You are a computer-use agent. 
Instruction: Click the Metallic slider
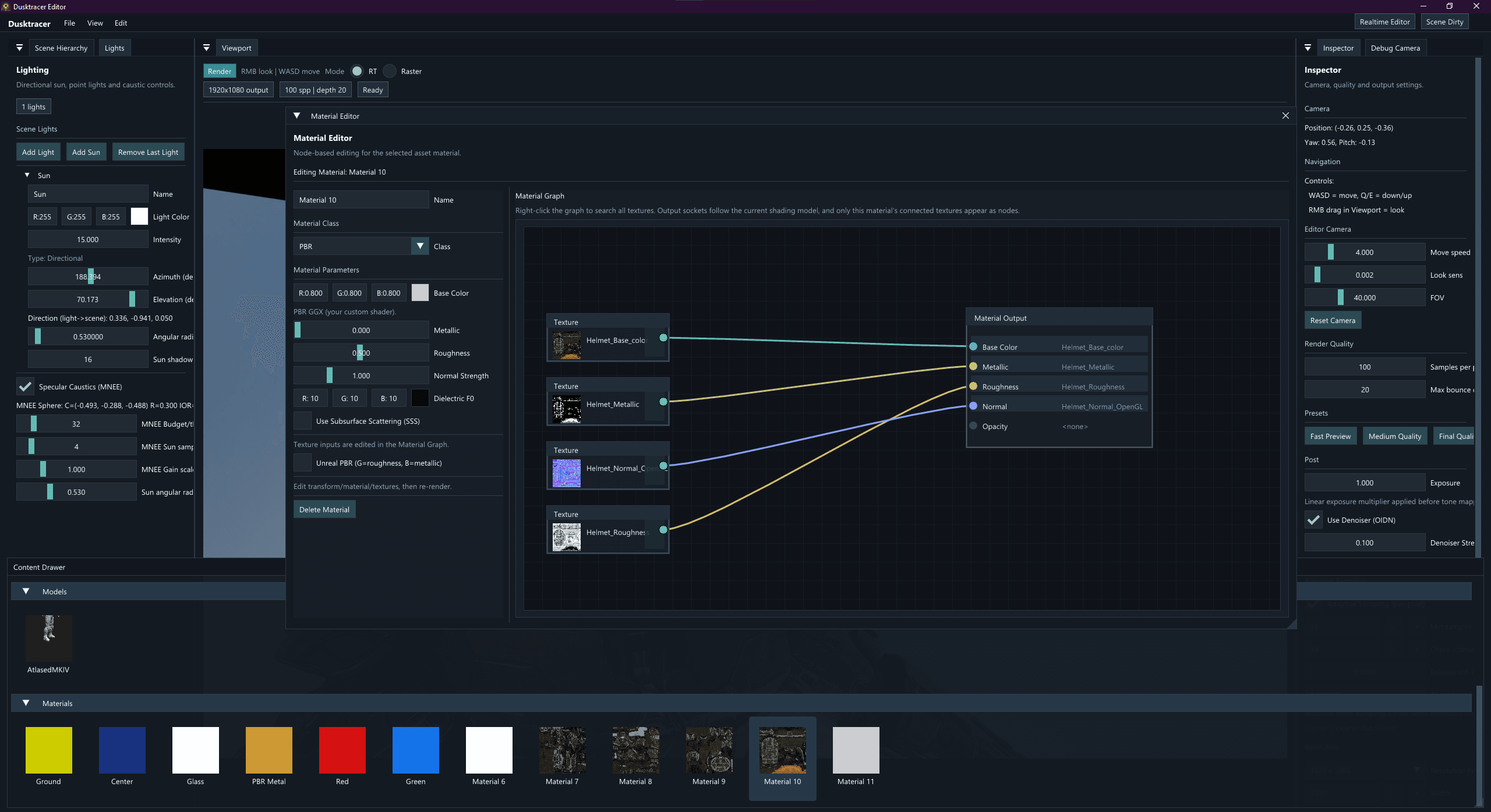(361, 330)
